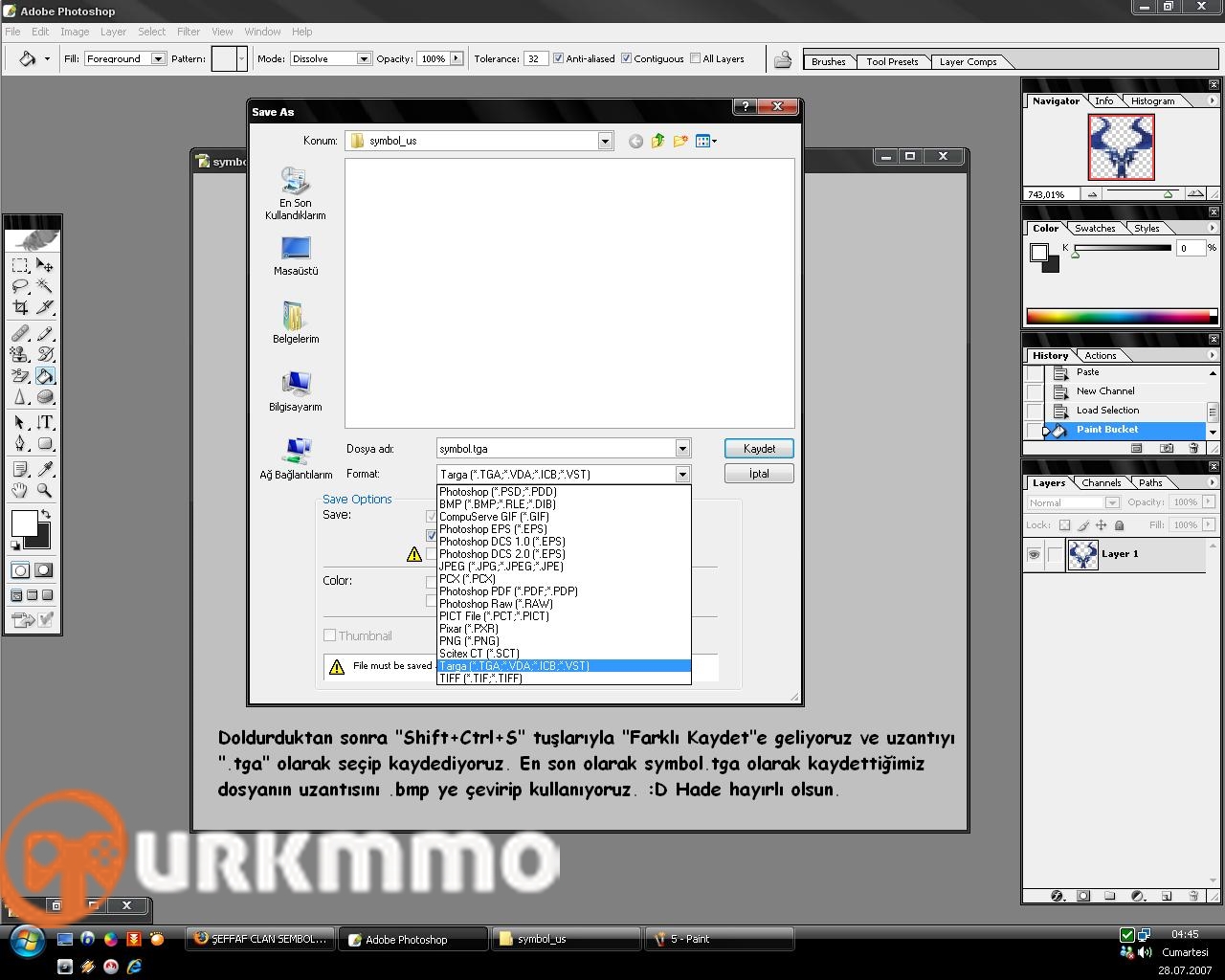Open the View Menu dropdown in dialog

[x=706, y=141]
